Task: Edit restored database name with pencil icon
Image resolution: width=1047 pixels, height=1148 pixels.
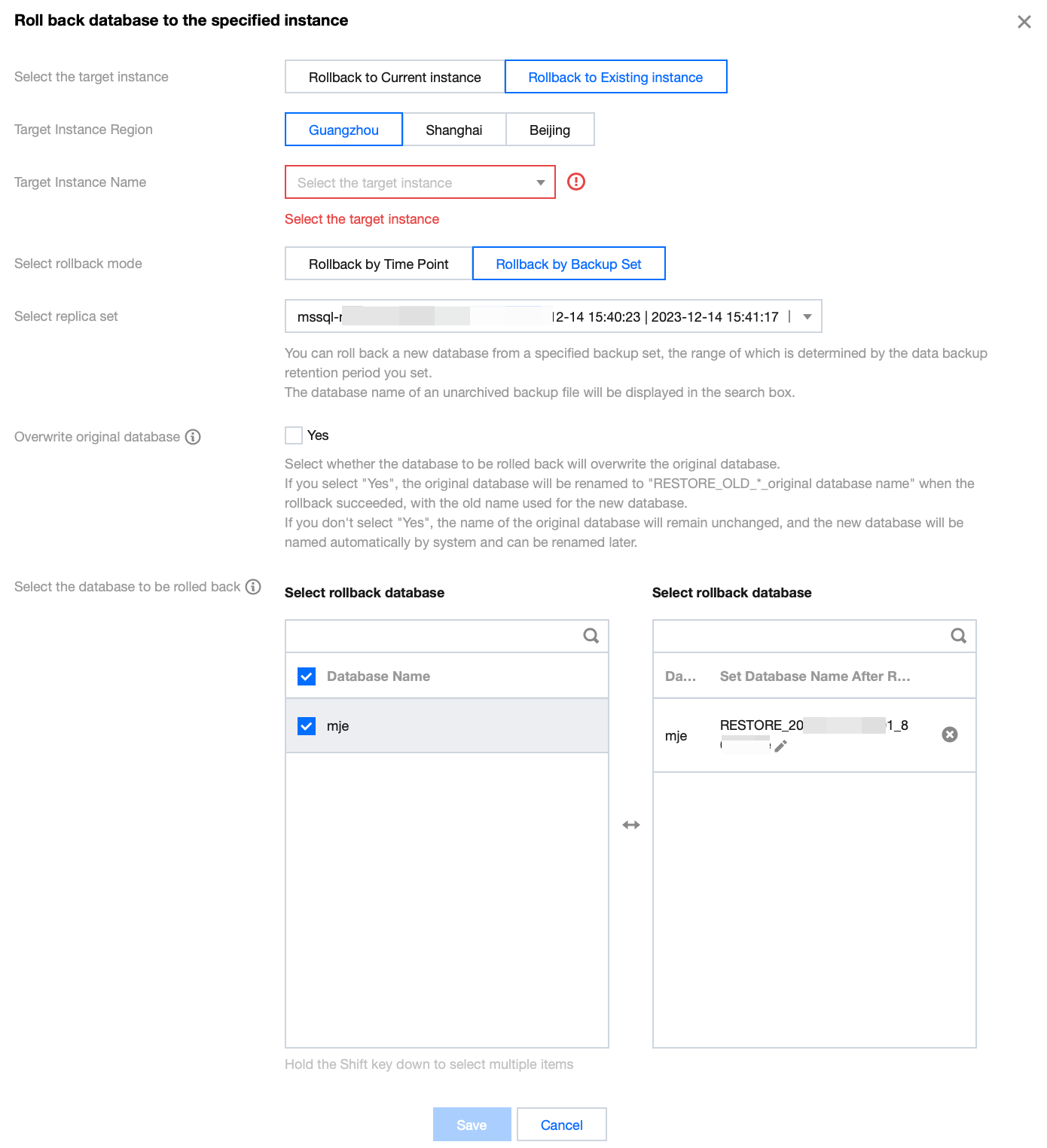Action: (x=781, y=746)
